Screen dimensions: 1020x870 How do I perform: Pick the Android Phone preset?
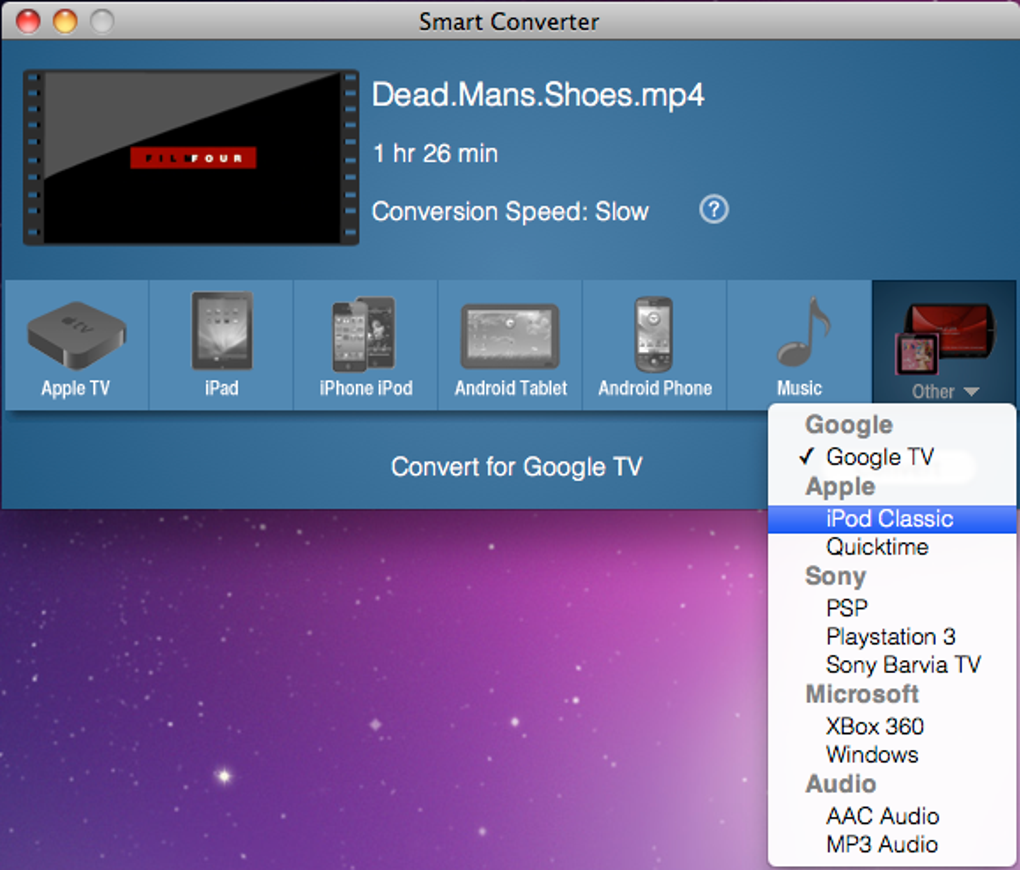[x=654, y=346]
